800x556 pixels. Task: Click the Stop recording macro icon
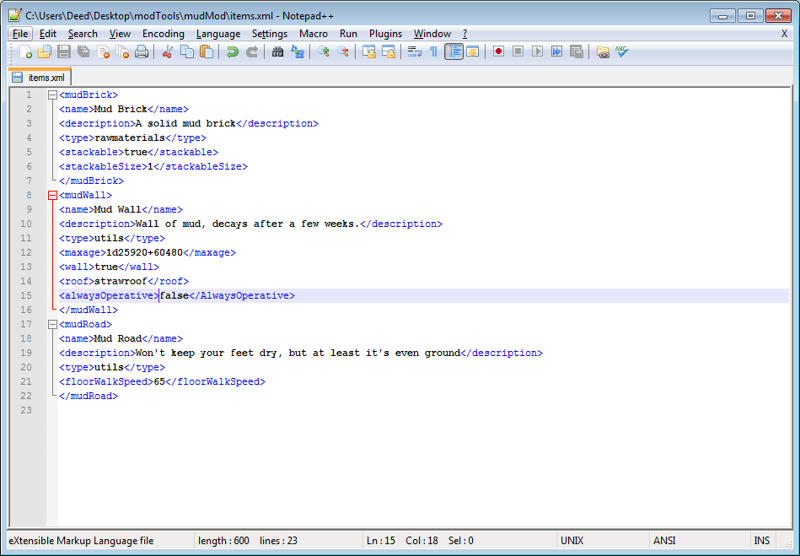pyautogui.click(x=518, y=52)
